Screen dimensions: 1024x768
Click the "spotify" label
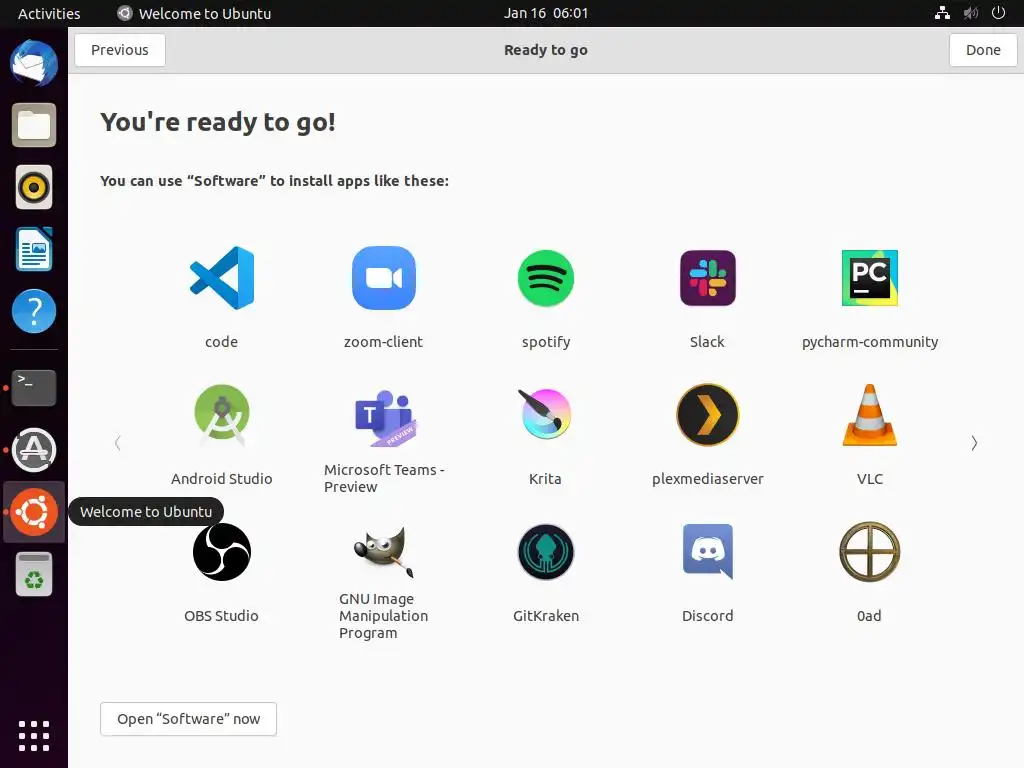pyautogui.click(x=546, y=342)
